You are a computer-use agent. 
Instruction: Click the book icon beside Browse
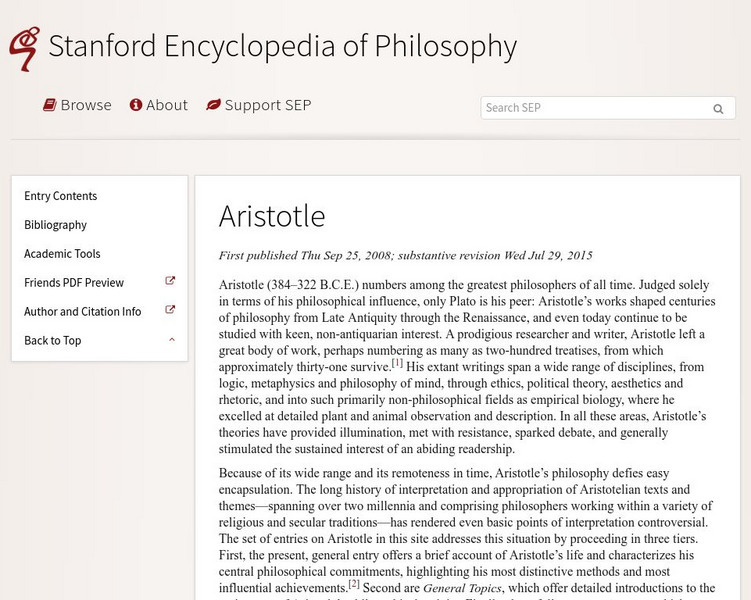pyautogui.click(x=49, y=105)
